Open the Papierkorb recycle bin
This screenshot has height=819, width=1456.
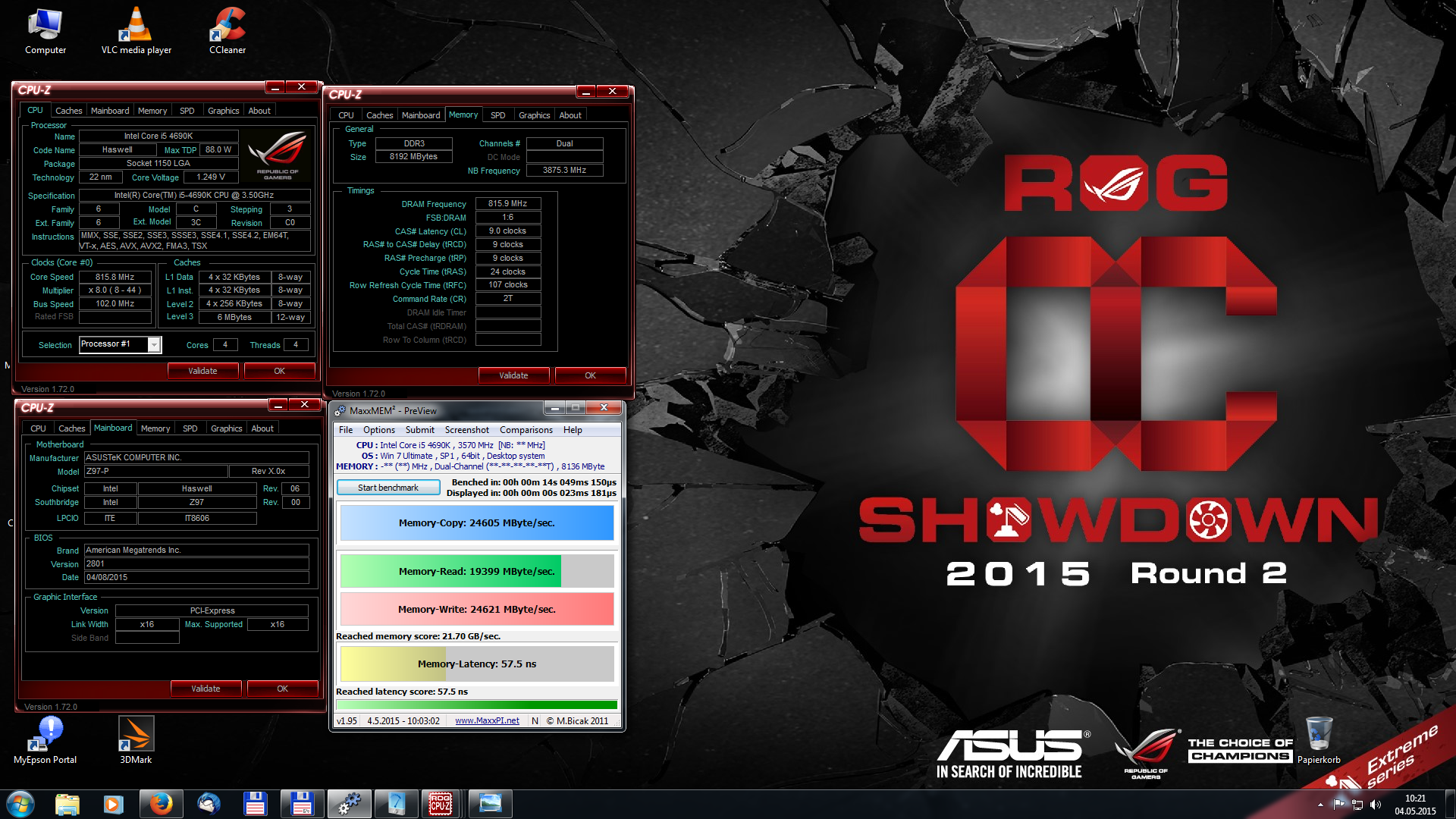1319,739
